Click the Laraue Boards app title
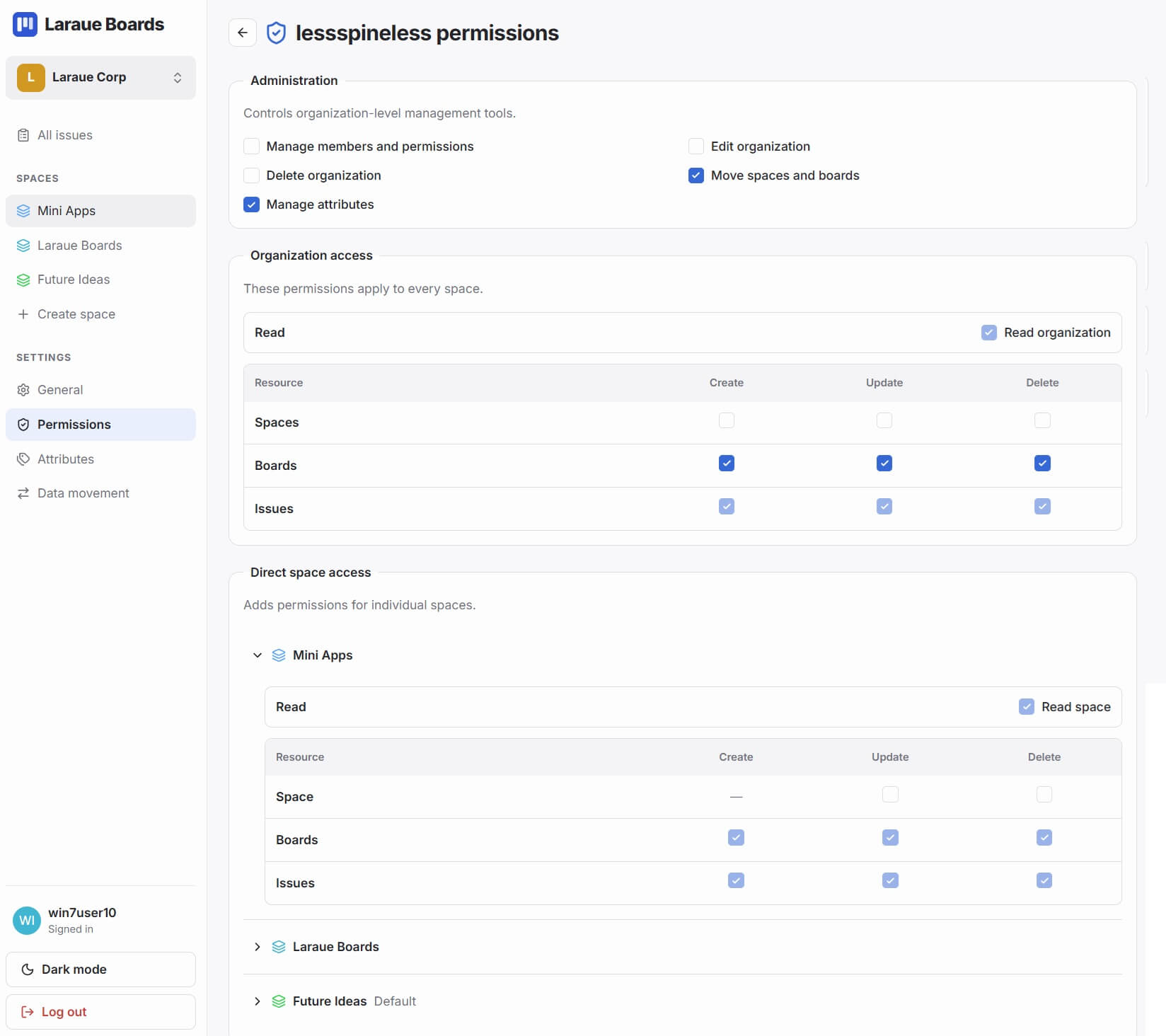 (104, 24)
